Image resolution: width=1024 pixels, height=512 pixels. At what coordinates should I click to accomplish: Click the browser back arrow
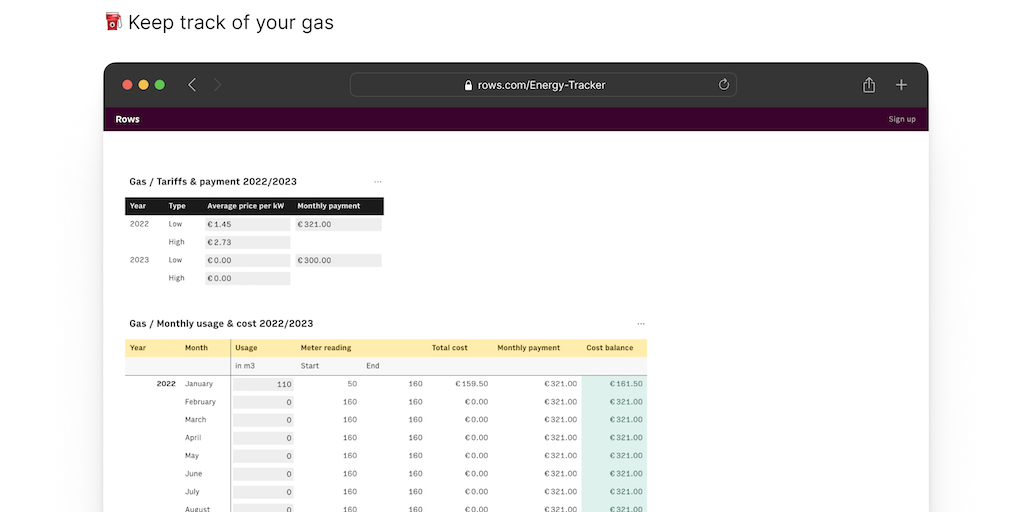click(x=192, y=85)
